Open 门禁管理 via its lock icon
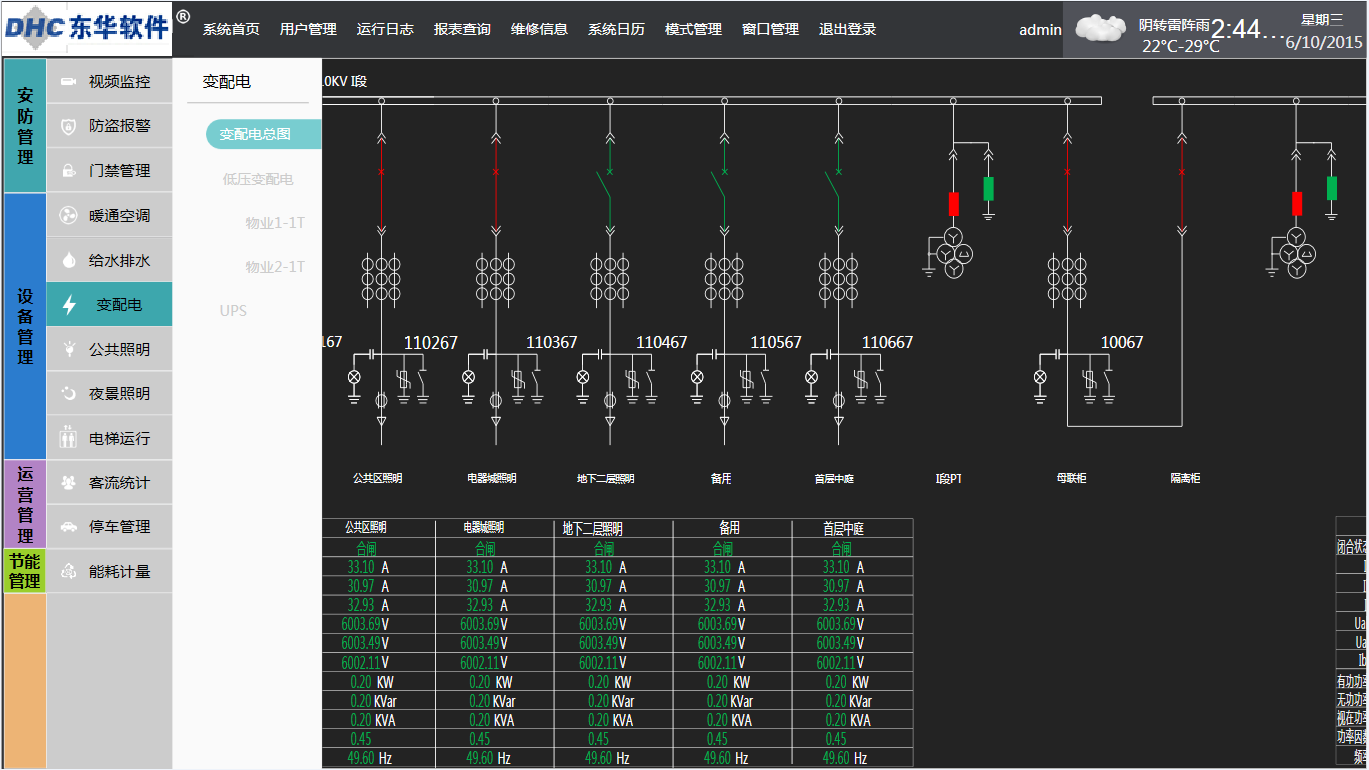The image size is (1369, 770). [x=68, y=171]
